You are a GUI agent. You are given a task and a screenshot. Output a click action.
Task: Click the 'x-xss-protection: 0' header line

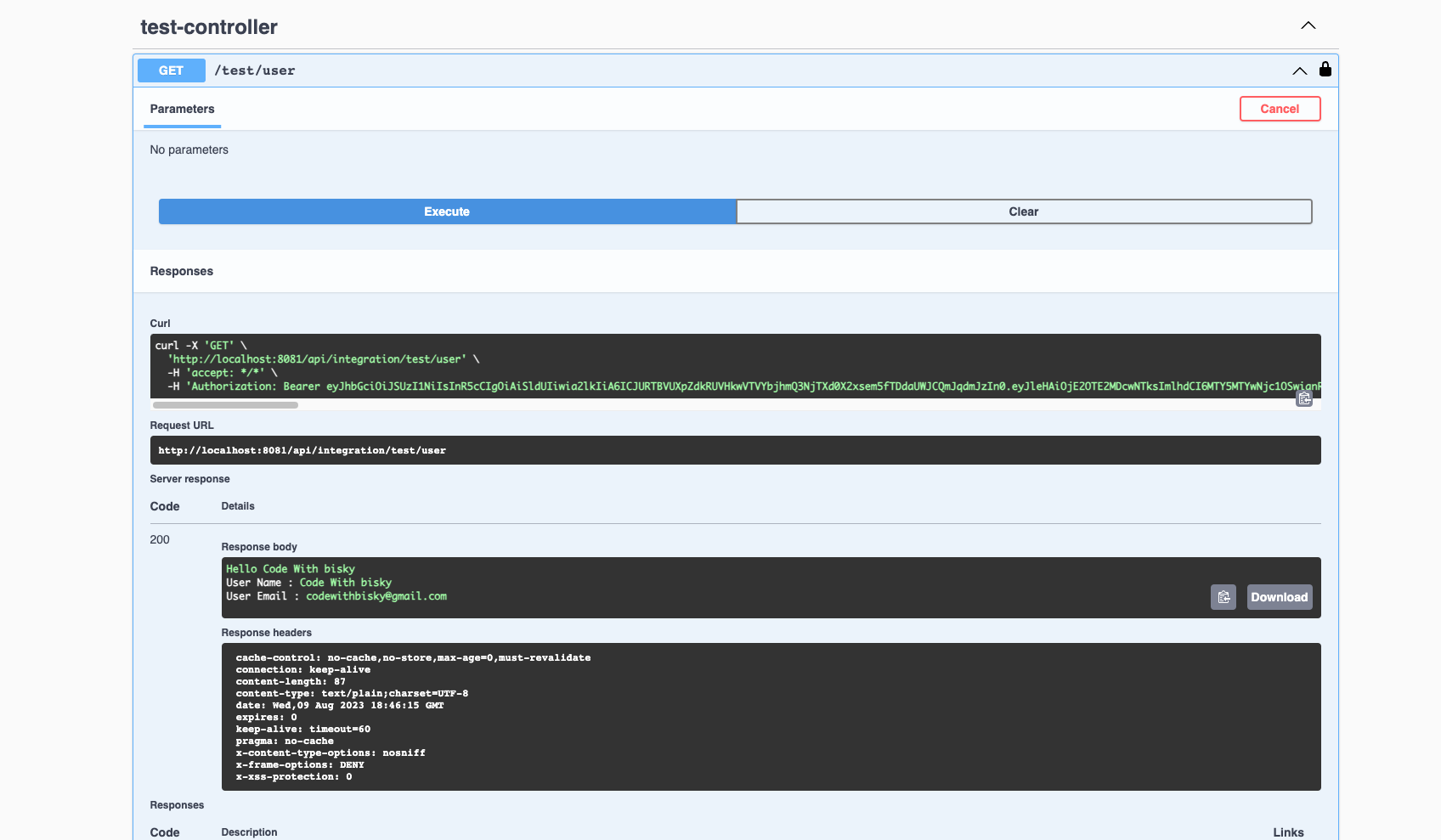(x=294, y=776)
